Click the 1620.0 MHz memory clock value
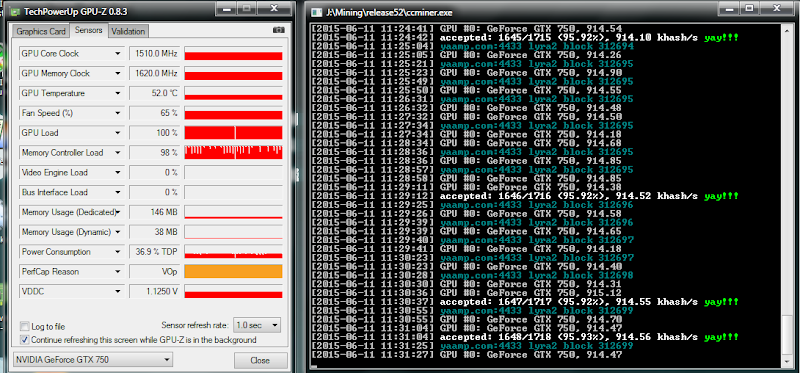The width and height of the screenshot is (800, 373). 155,73
